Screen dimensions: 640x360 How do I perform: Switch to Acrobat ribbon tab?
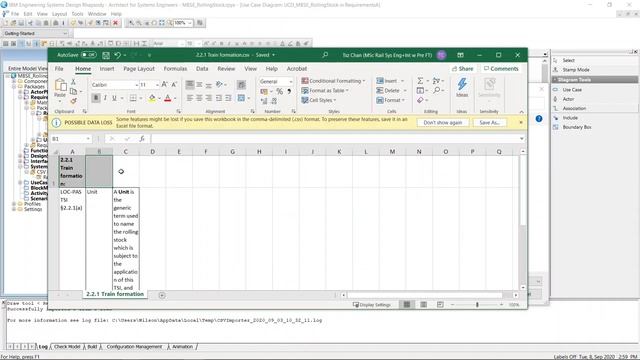pyautogui.click(x=297, y=69)
